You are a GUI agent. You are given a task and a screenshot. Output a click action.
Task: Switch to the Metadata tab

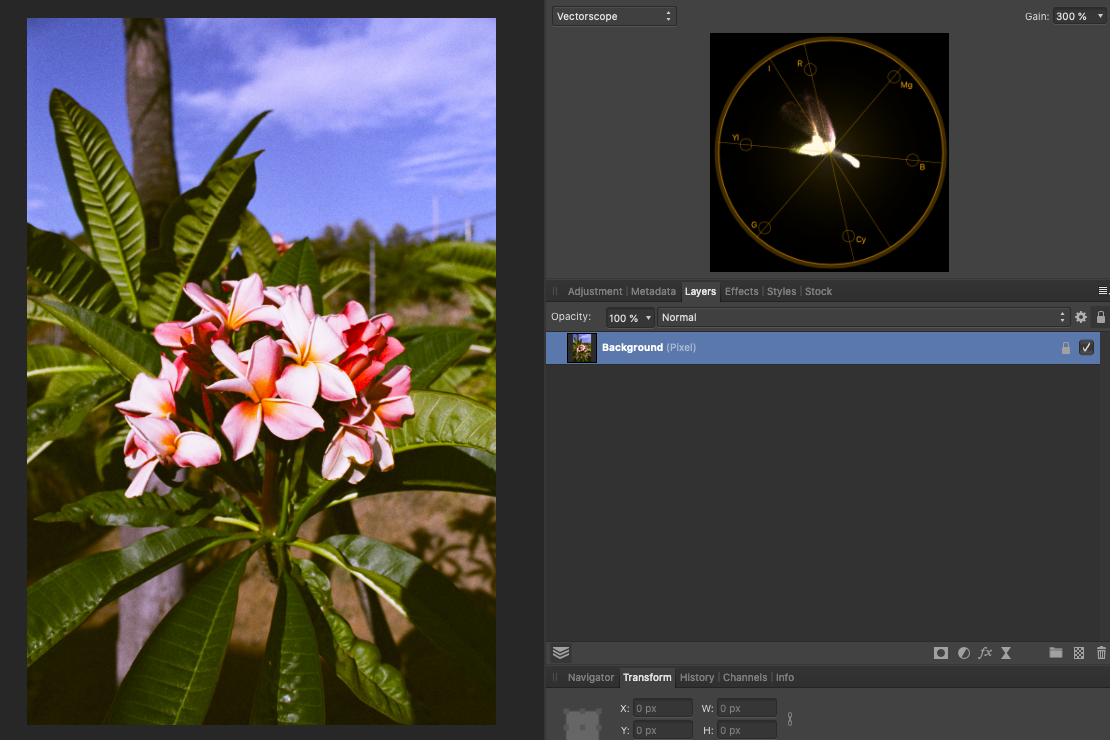pyautogui.click(x=653, y=291)
